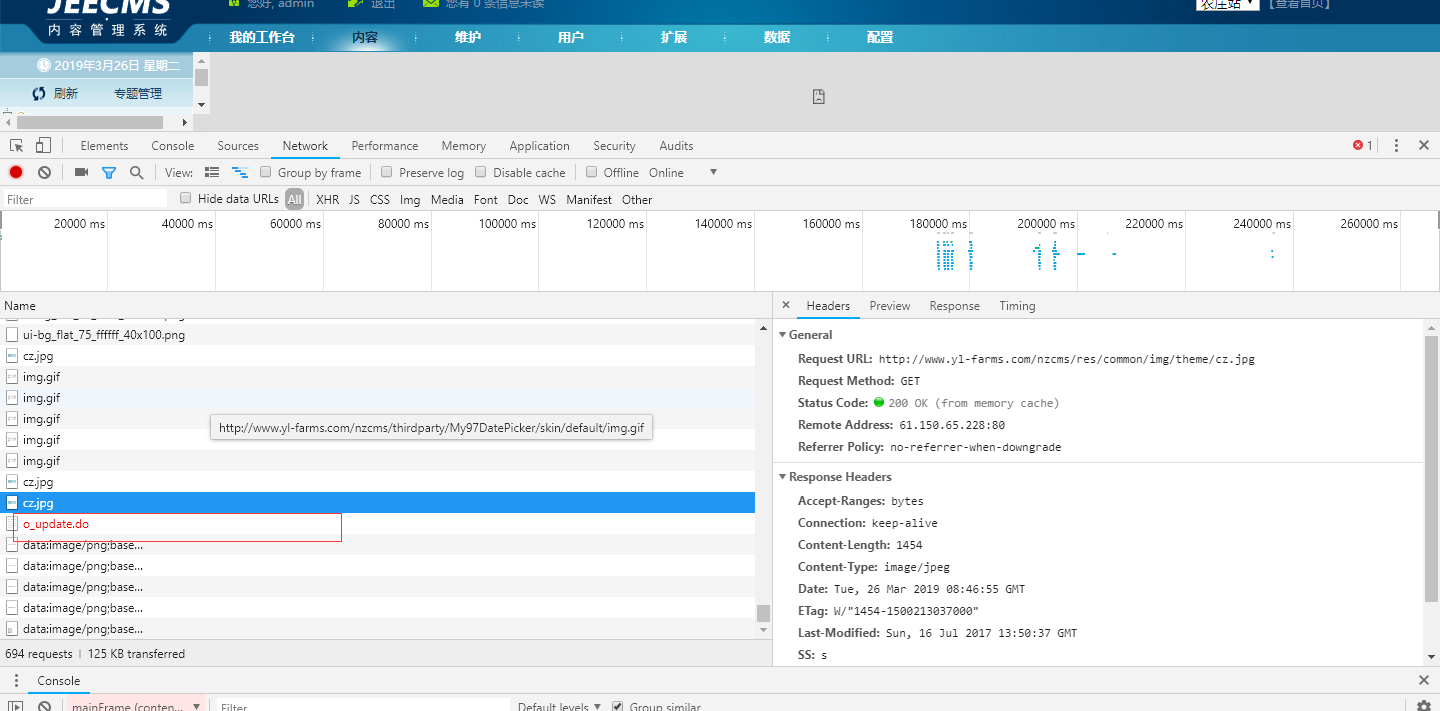1440x711 pixels.
Task: Clear the network log
Action: 44,173
